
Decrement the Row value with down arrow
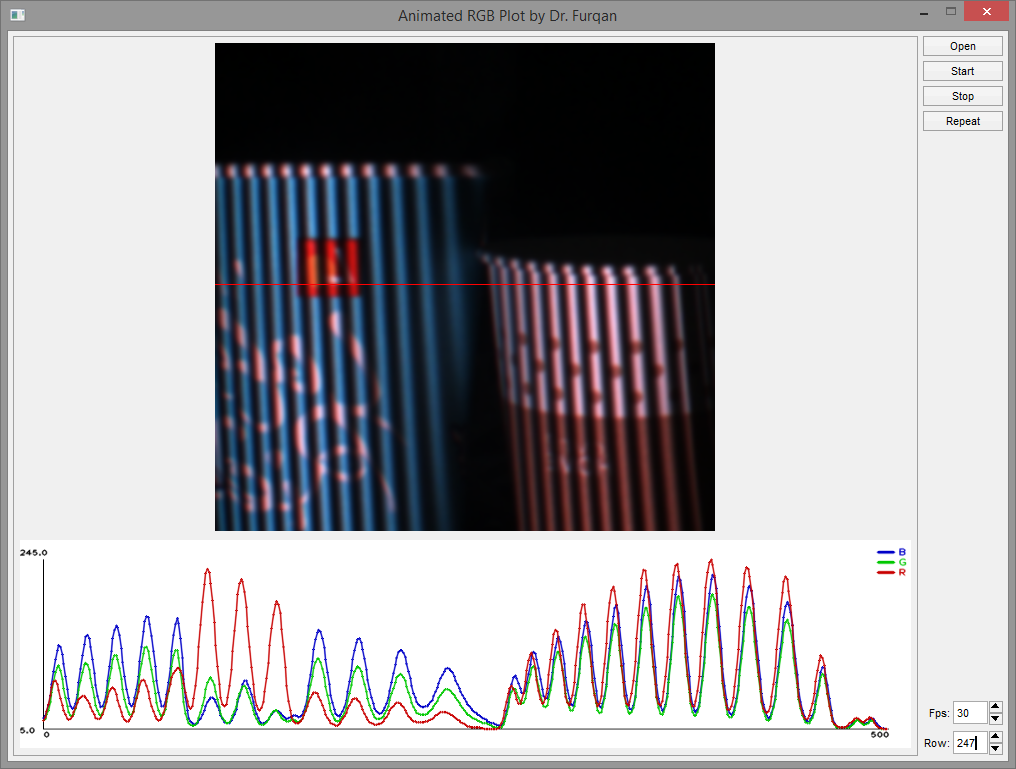click(x=996, y=748)
